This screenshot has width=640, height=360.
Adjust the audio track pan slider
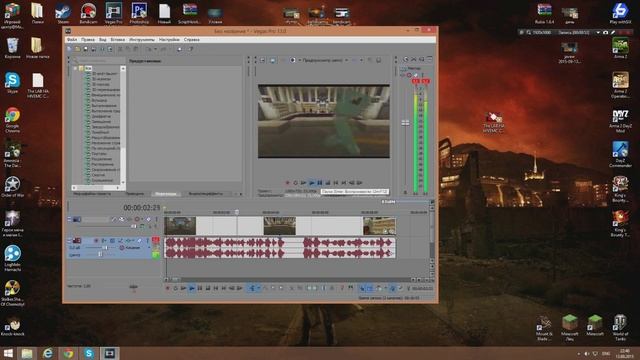[x=100, y=255]
